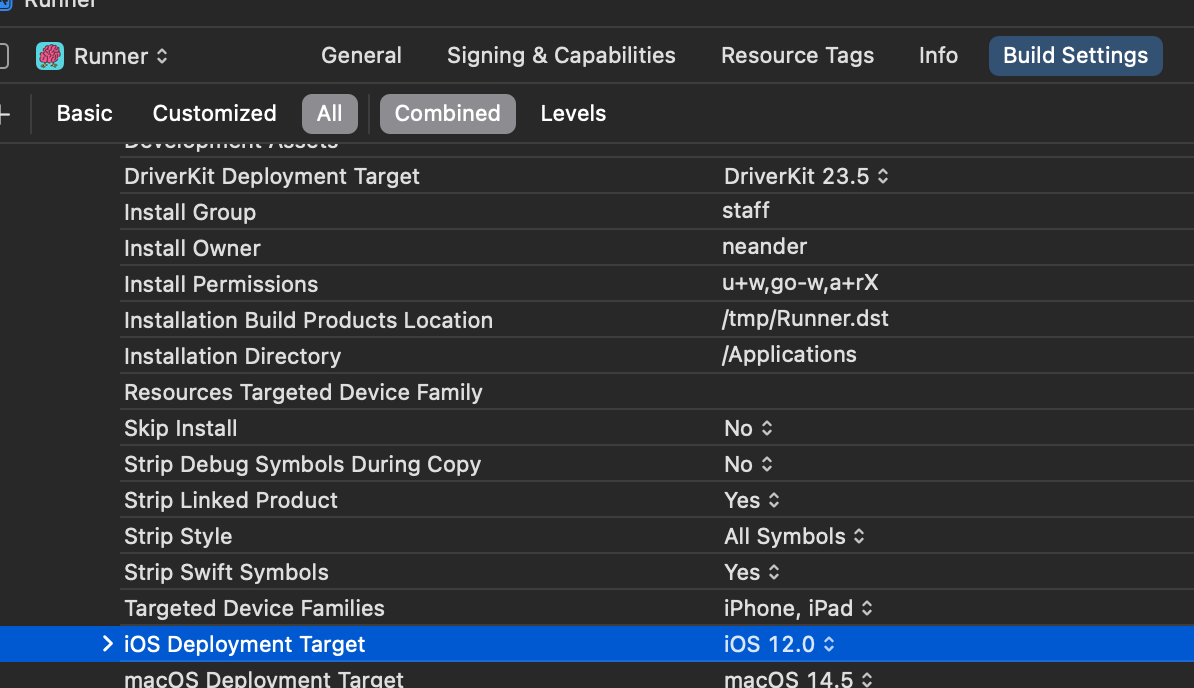1194x688 pixels.
Task: Click the add build setting plus icon
Action: pos(5,114)
